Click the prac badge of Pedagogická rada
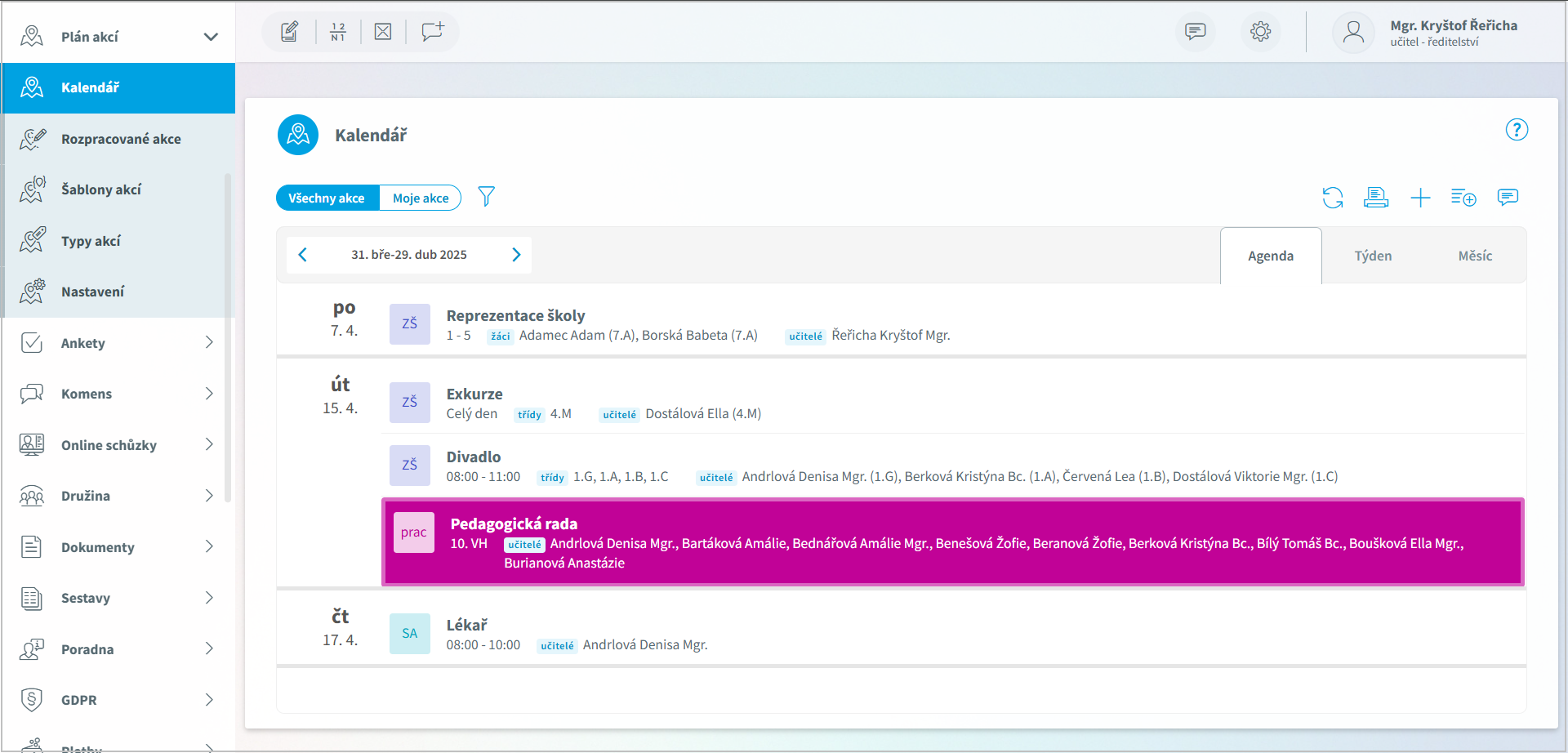Viewport: 1568px width, 753px height. pyautogui.click(x=414, y=532)
